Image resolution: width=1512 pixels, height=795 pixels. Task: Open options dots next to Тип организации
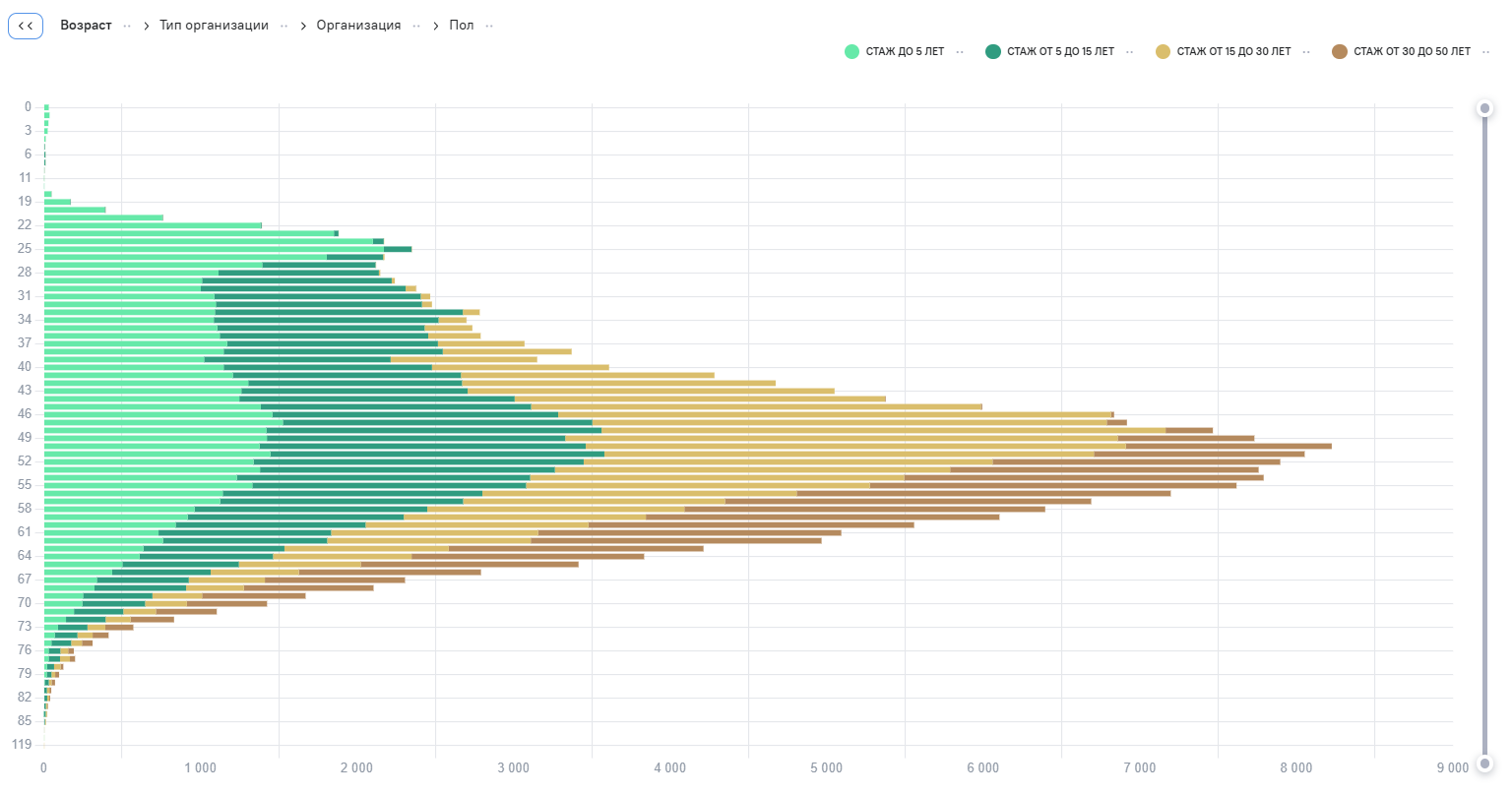click(x=283, y=27)
